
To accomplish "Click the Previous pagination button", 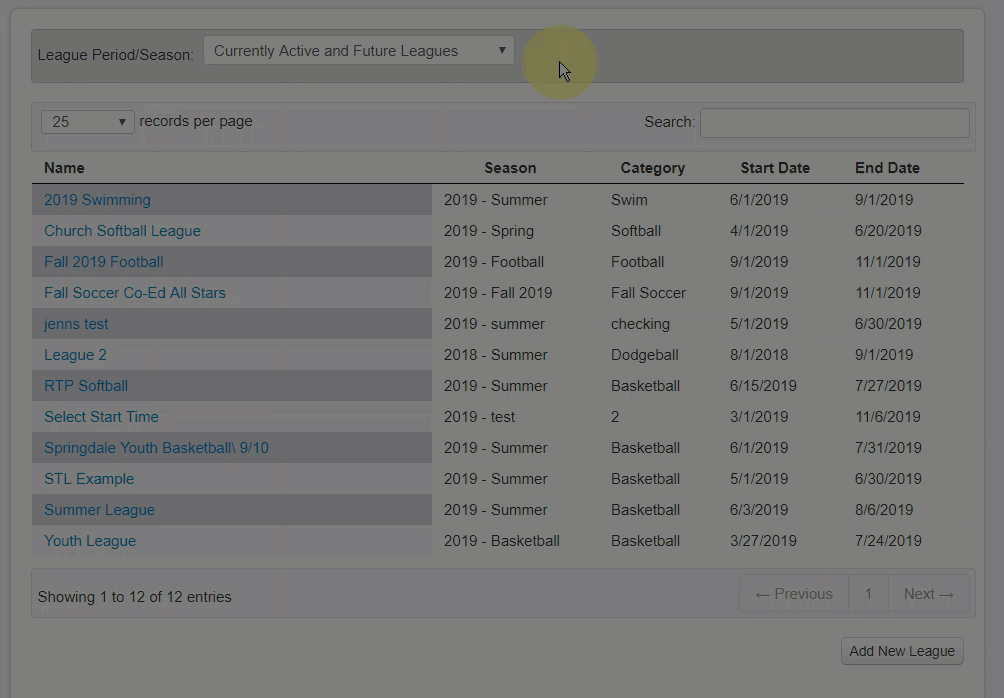I will [x=794, y=594].
